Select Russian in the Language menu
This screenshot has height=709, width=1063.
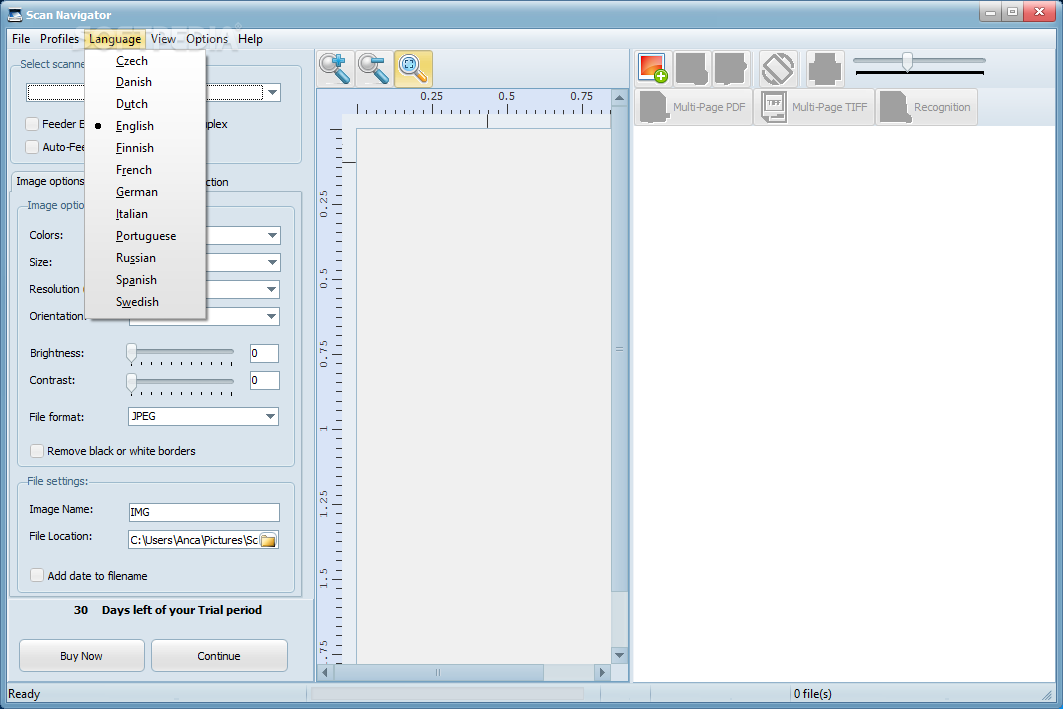coord(145,258)
